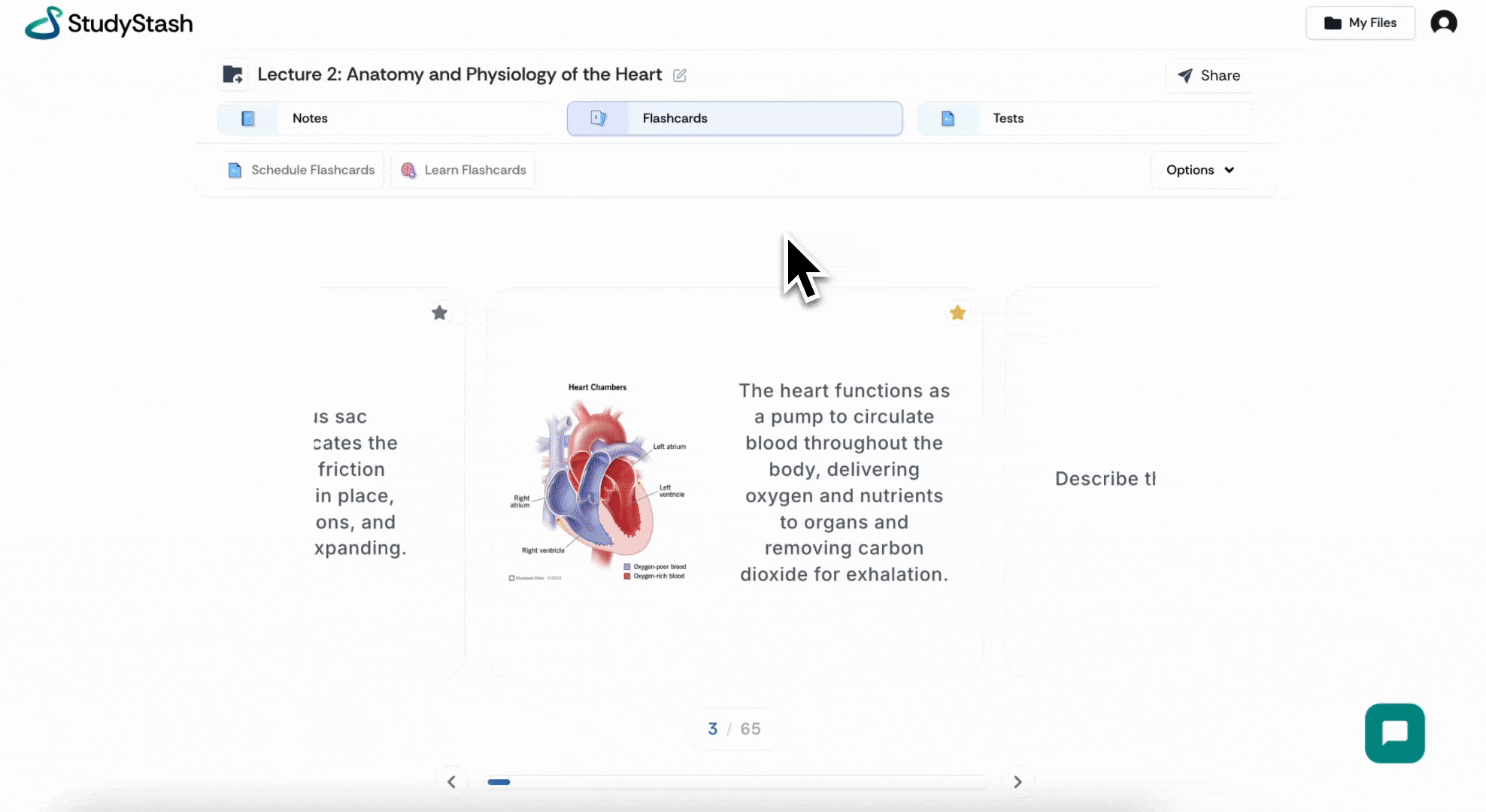The height and width of the screenshot is (812, 1486).
Task: Click the Notes notebook icon
Action: coord(248,119)
